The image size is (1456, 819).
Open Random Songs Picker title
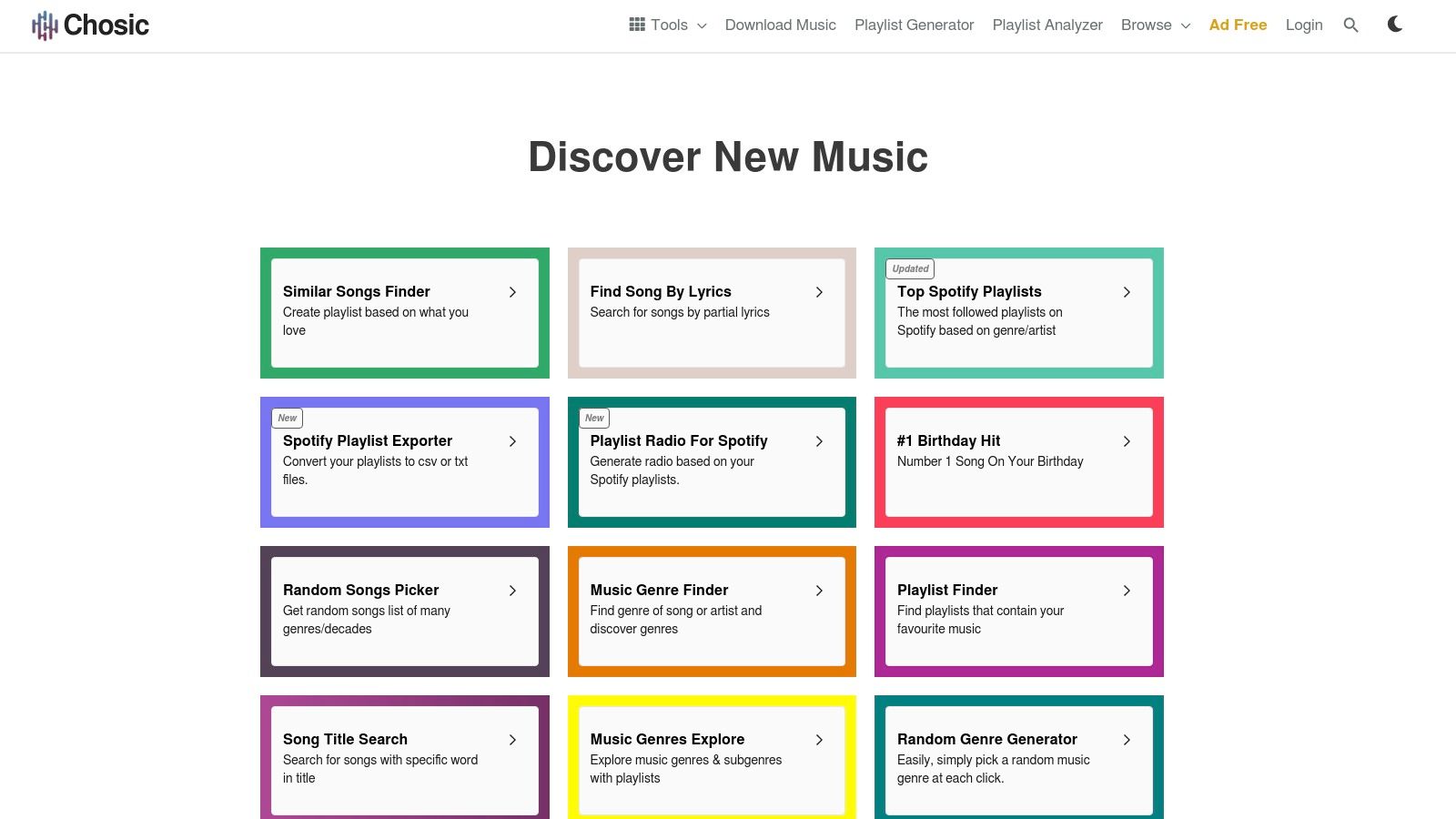[x=360, y=590]
